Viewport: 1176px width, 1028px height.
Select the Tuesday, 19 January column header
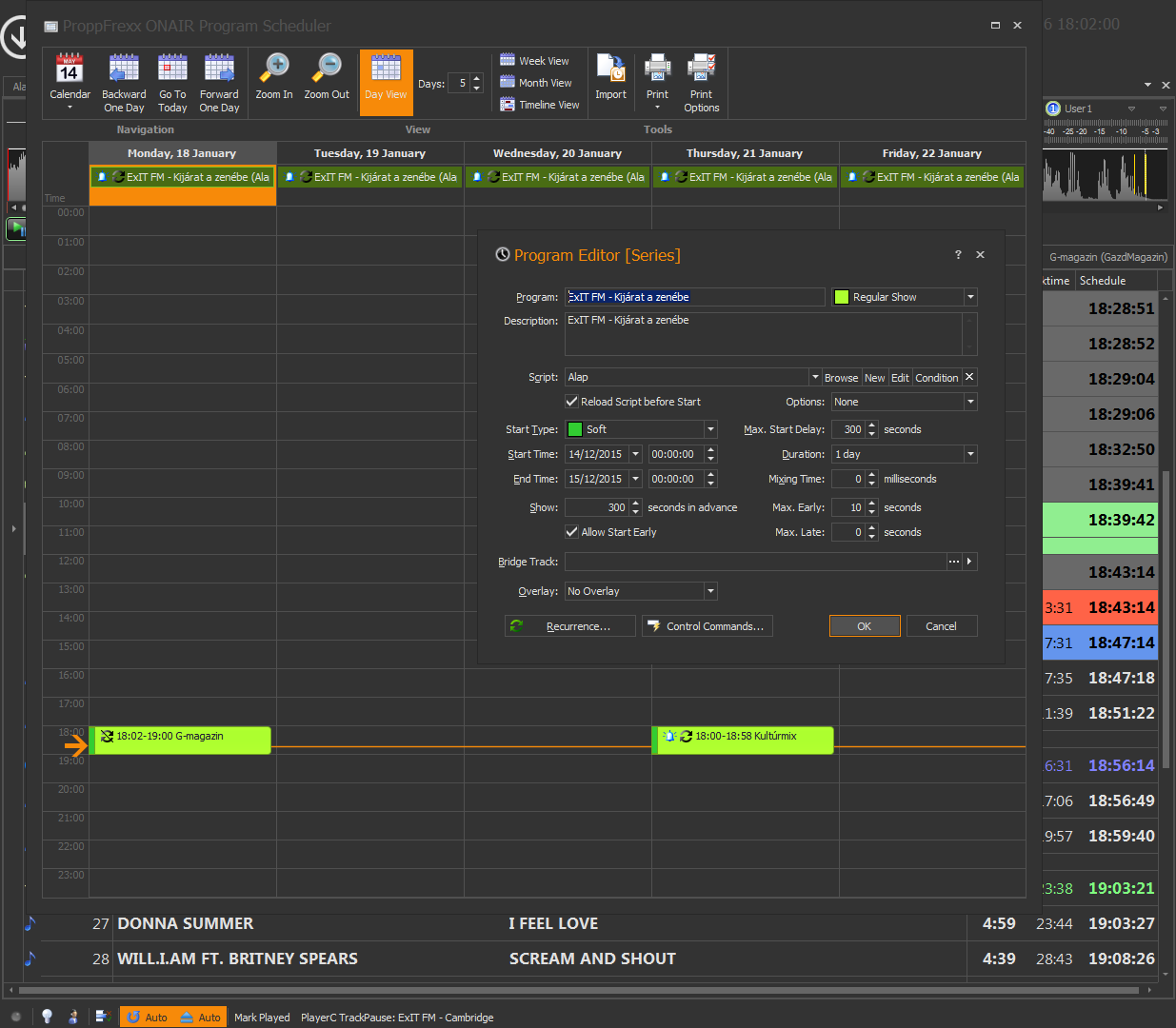point(369,152)
